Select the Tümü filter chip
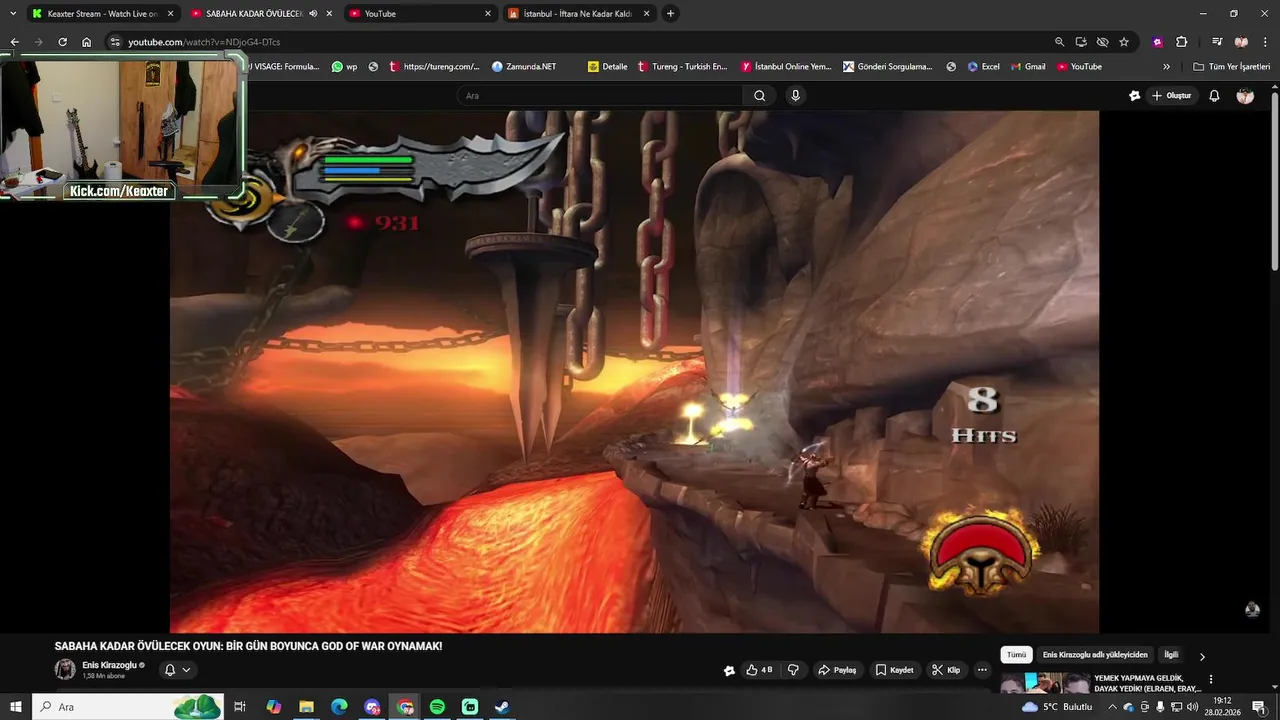The width and height of the screenshot is (1280, 720). pyautogui.click(x=1016, y=655)
